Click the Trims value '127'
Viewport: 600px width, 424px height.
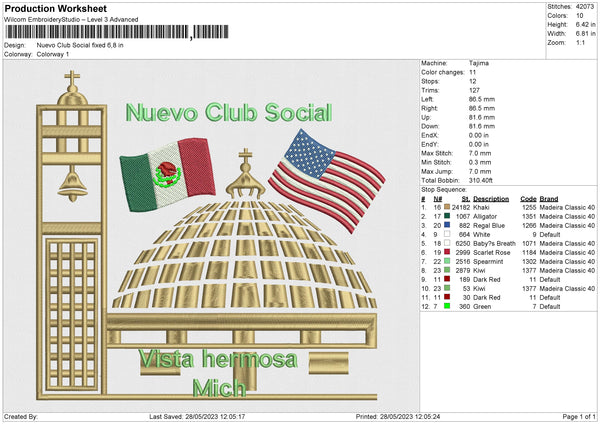coord(474,90)
